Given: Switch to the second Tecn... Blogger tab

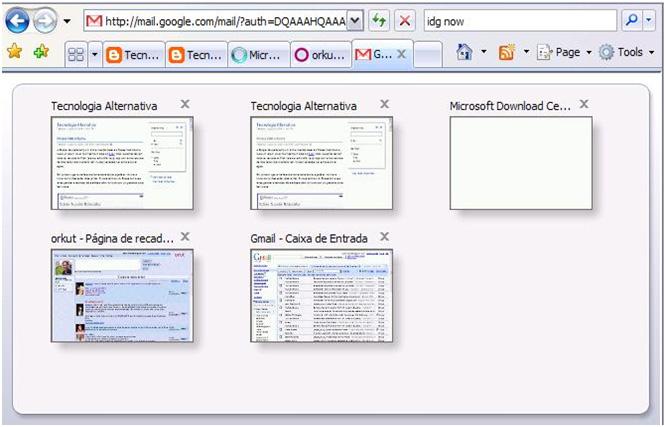Looking at the screenshot, I should tap(197, 54).
